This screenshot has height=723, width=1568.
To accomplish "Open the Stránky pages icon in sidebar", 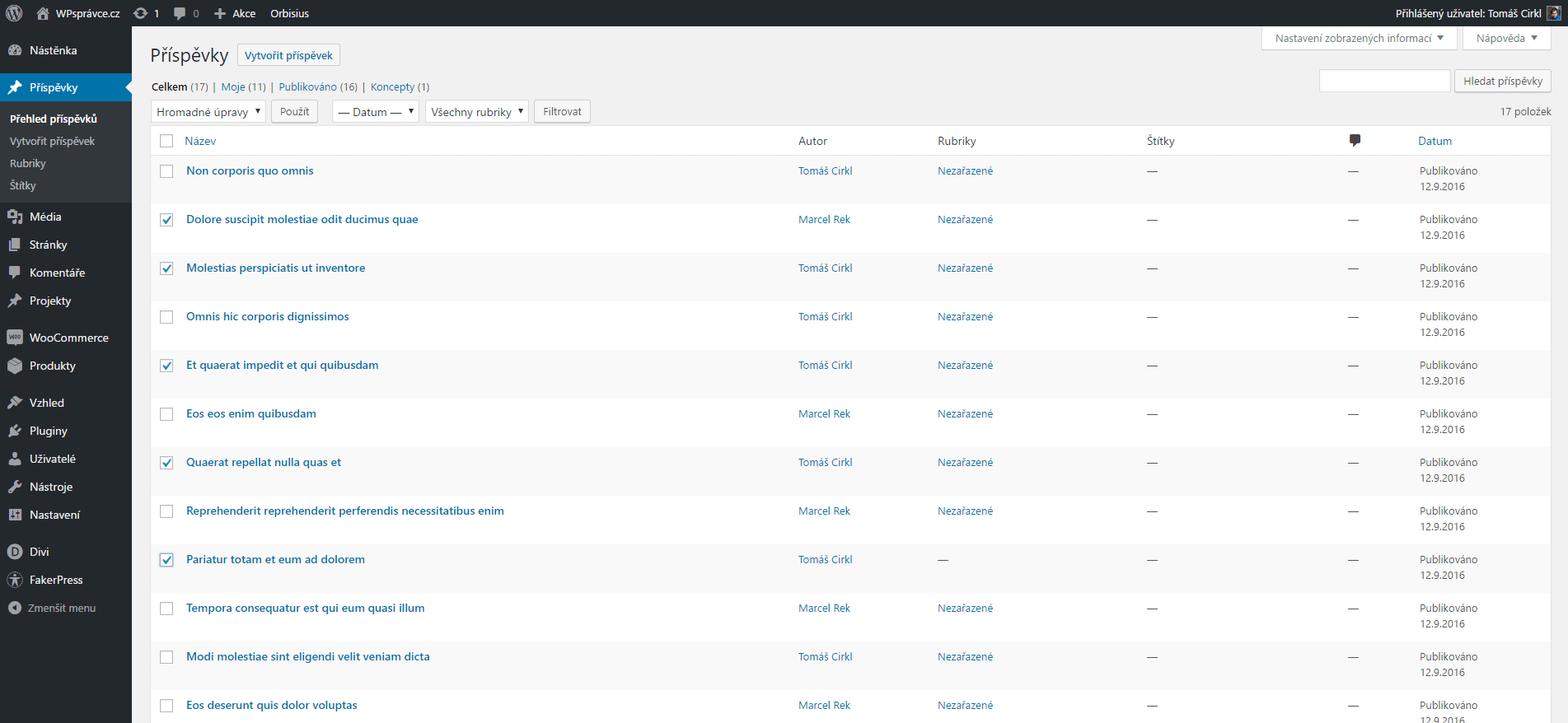I will point(15,245).
